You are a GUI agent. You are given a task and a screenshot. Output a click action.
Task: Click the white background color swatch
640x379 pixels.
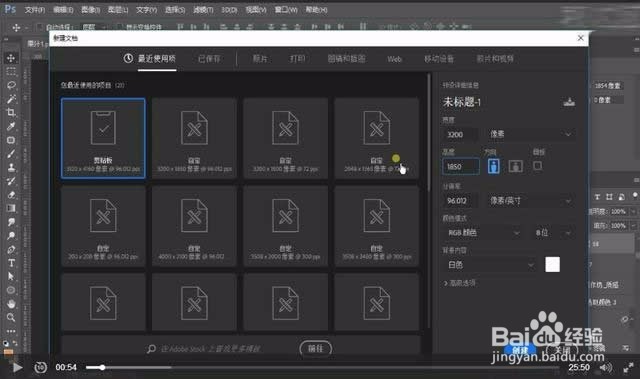pos(552,264)
